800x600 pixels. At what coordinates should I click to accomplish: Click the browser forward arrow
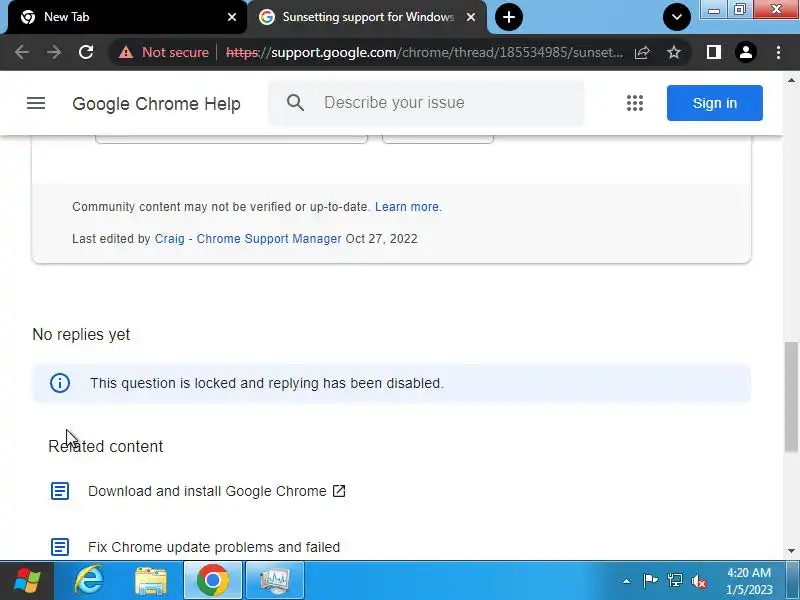(x=54, y=52)
